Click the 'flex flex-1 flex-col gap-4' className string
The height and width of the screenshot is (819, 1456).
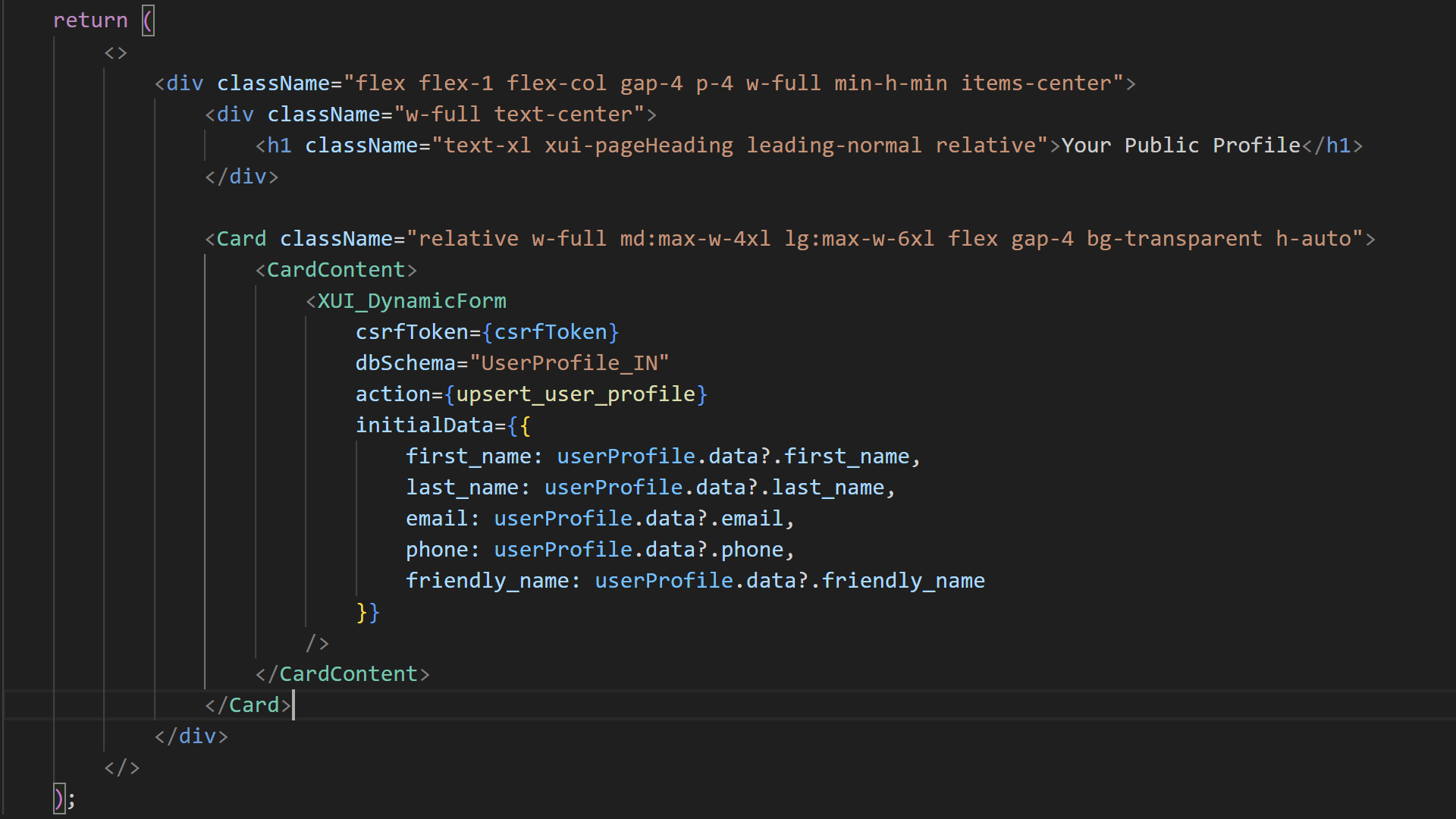click(x=519, y=83)
